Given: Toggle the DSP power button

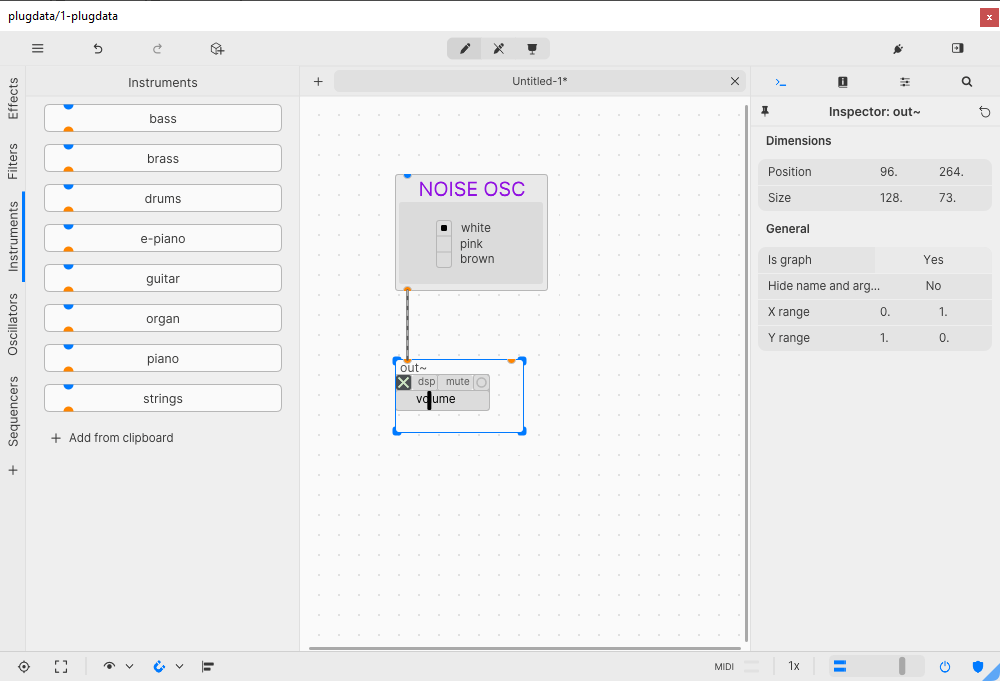Looking at the screenshot, I should pyautogui.click(x=945, y=666).
